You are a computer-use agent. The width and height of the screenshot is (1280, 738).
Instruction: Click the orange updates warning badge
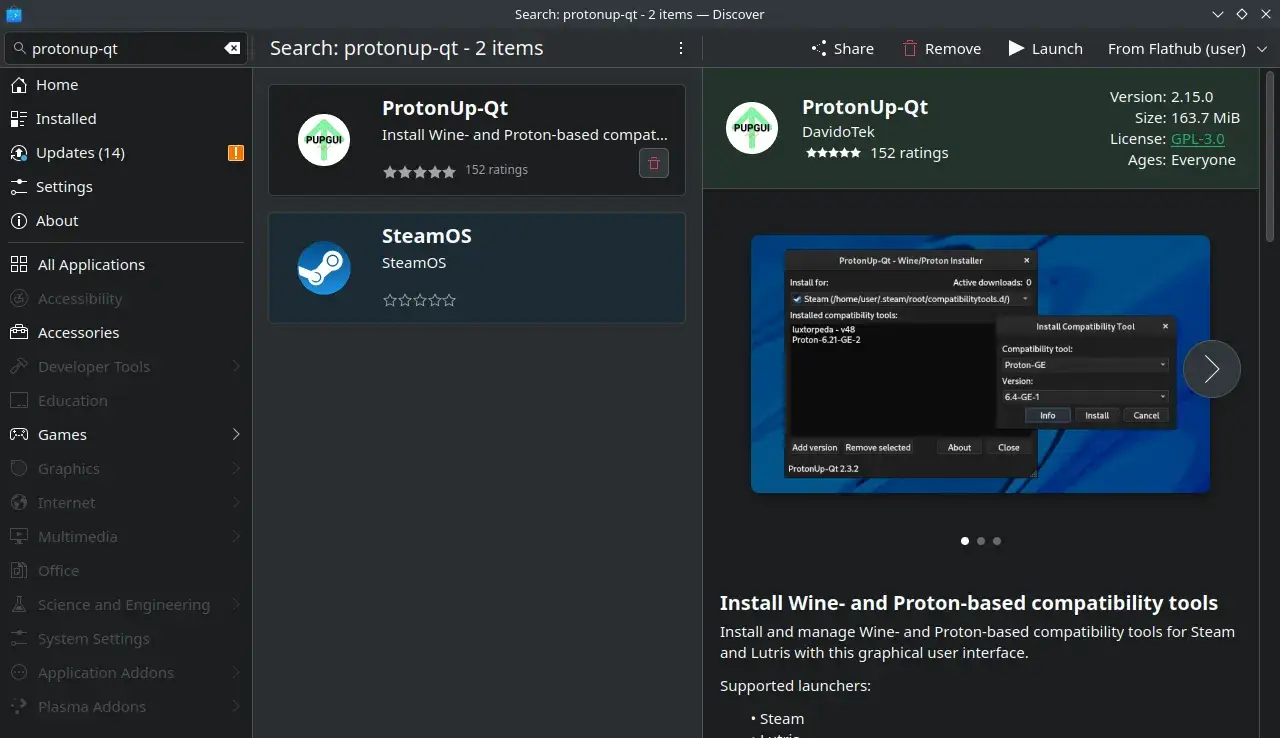tap(235, 153)
